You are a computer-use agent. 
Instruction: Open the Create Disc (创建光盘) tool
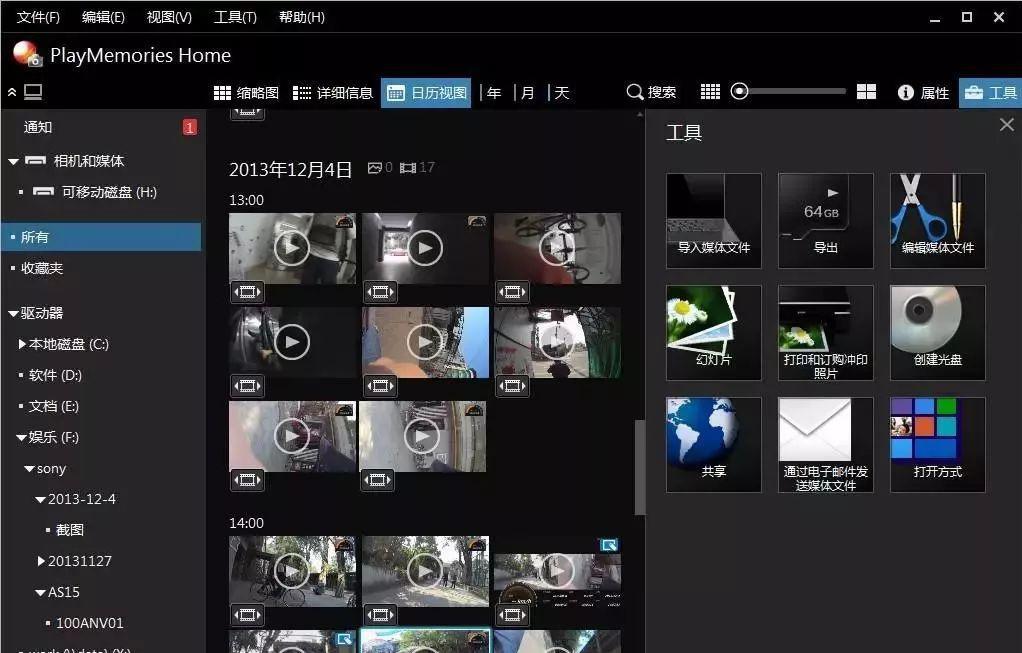click(x=938, y=333)
